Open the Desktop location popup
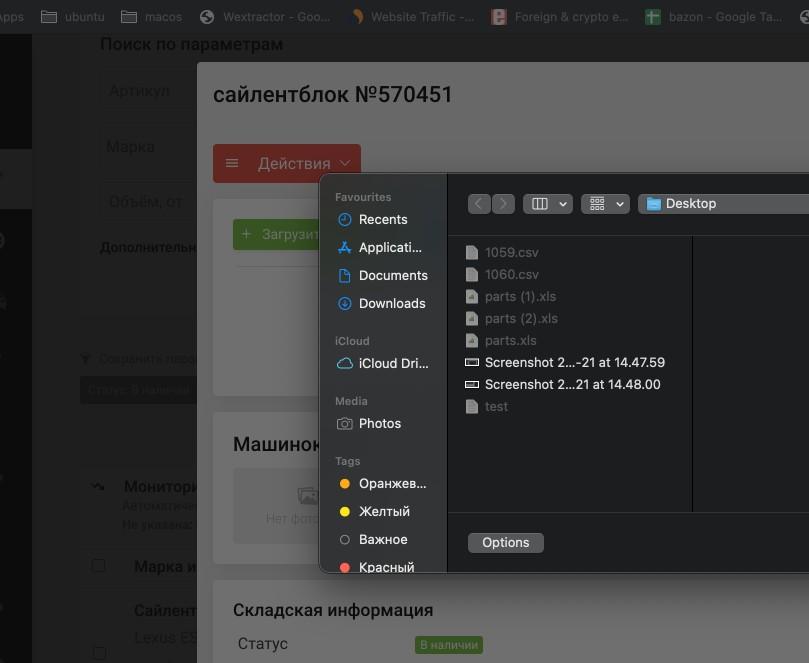The image size is (809, 663). (723, 204)
